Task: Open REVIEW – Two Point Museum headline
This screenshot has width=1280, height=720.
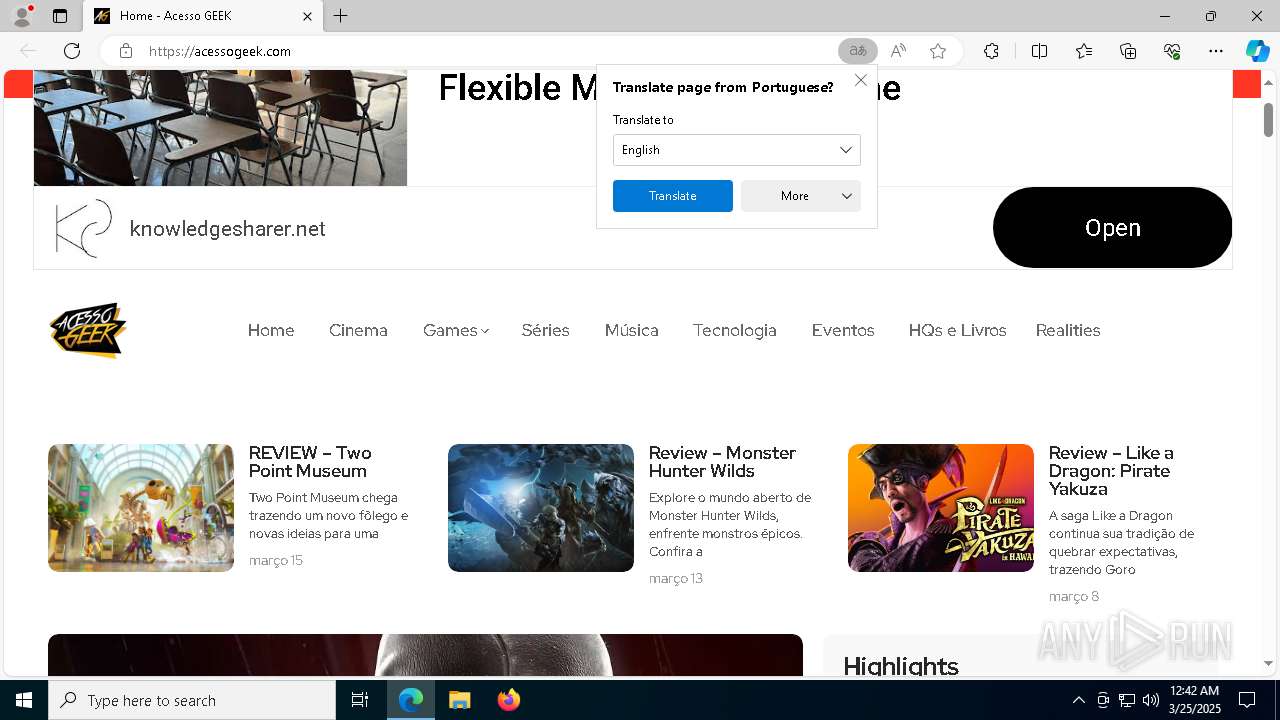Action: coord(310,462)
